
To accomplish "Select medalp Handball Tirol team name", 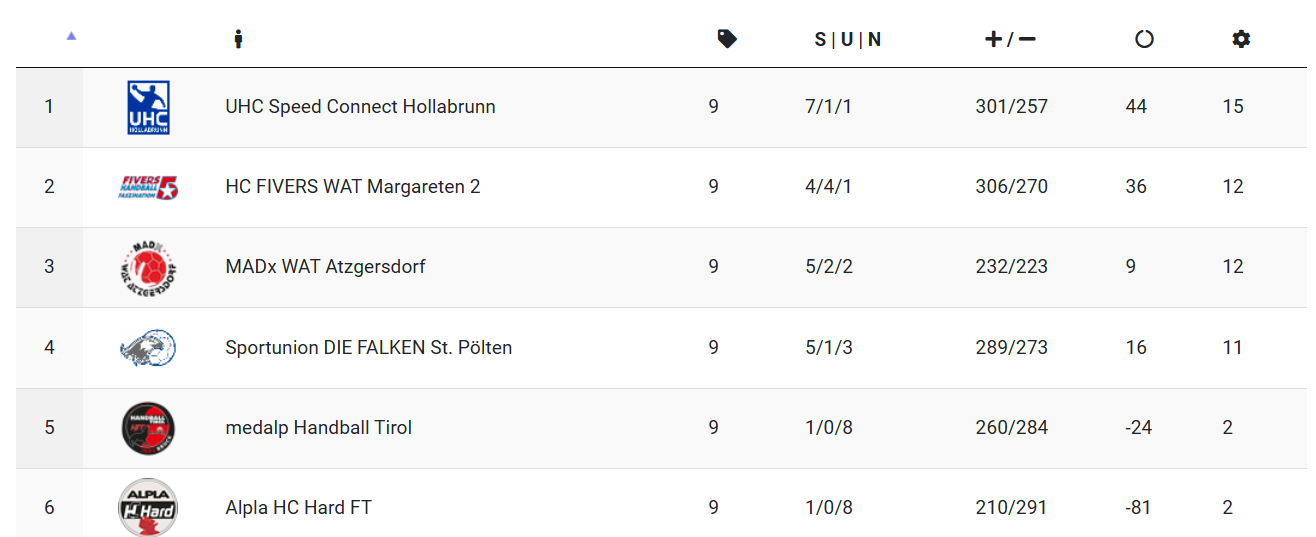I will click(319, 427).
